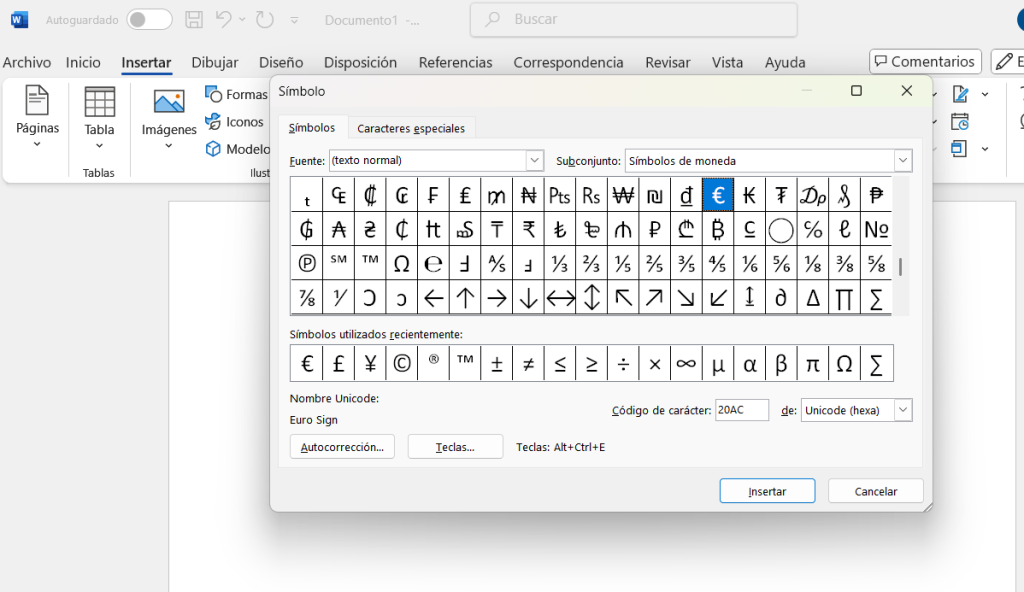Open the Fuente dropdown
1024x592 pixels.
coord(535,160)
